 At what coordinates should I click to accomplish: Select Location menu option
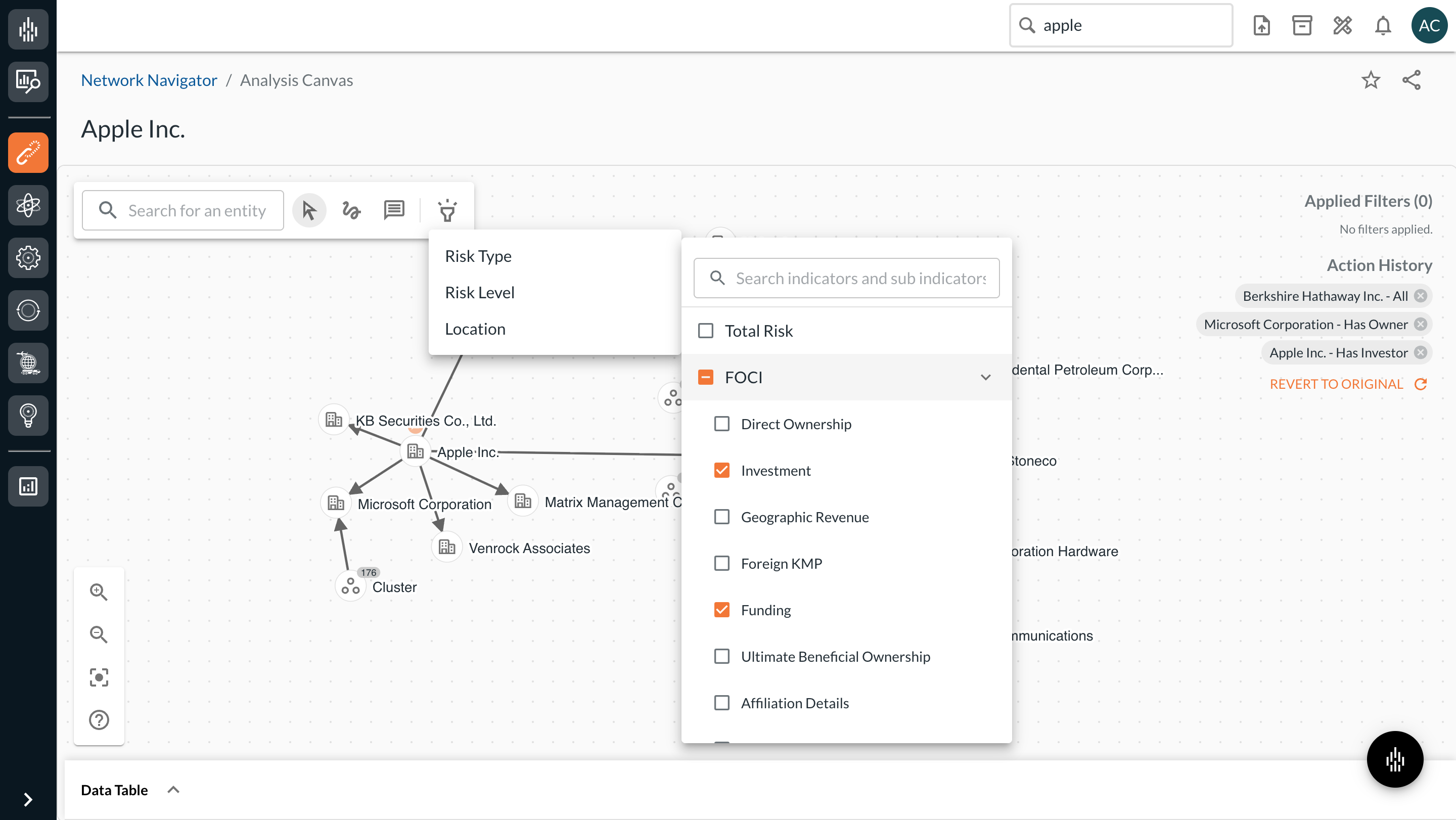click(x=555, y=329)
